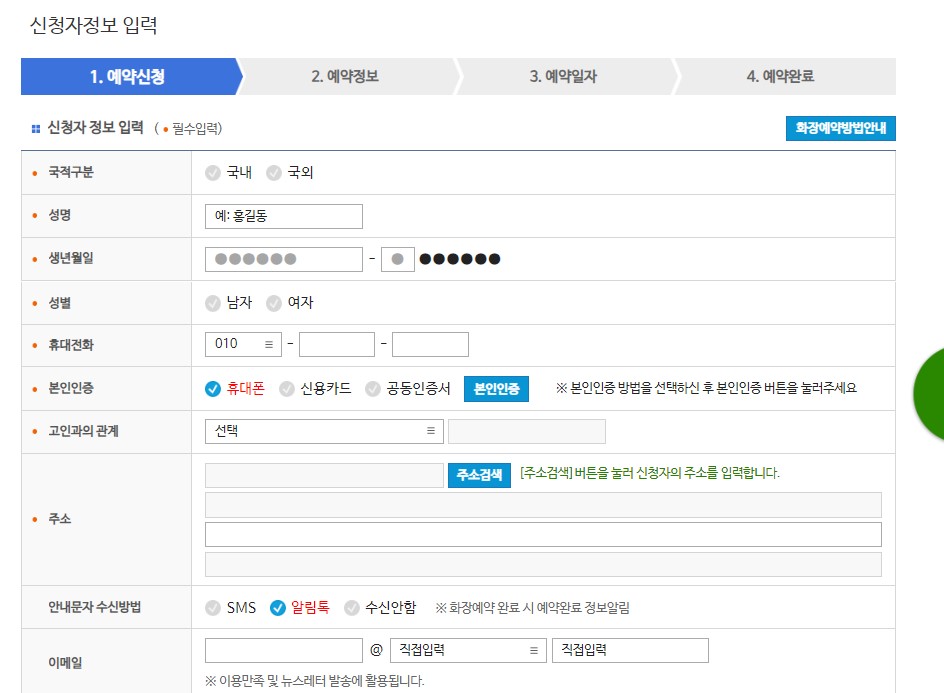
Task: Choose 수신안함 notification option
Action: tap(352, 608)
